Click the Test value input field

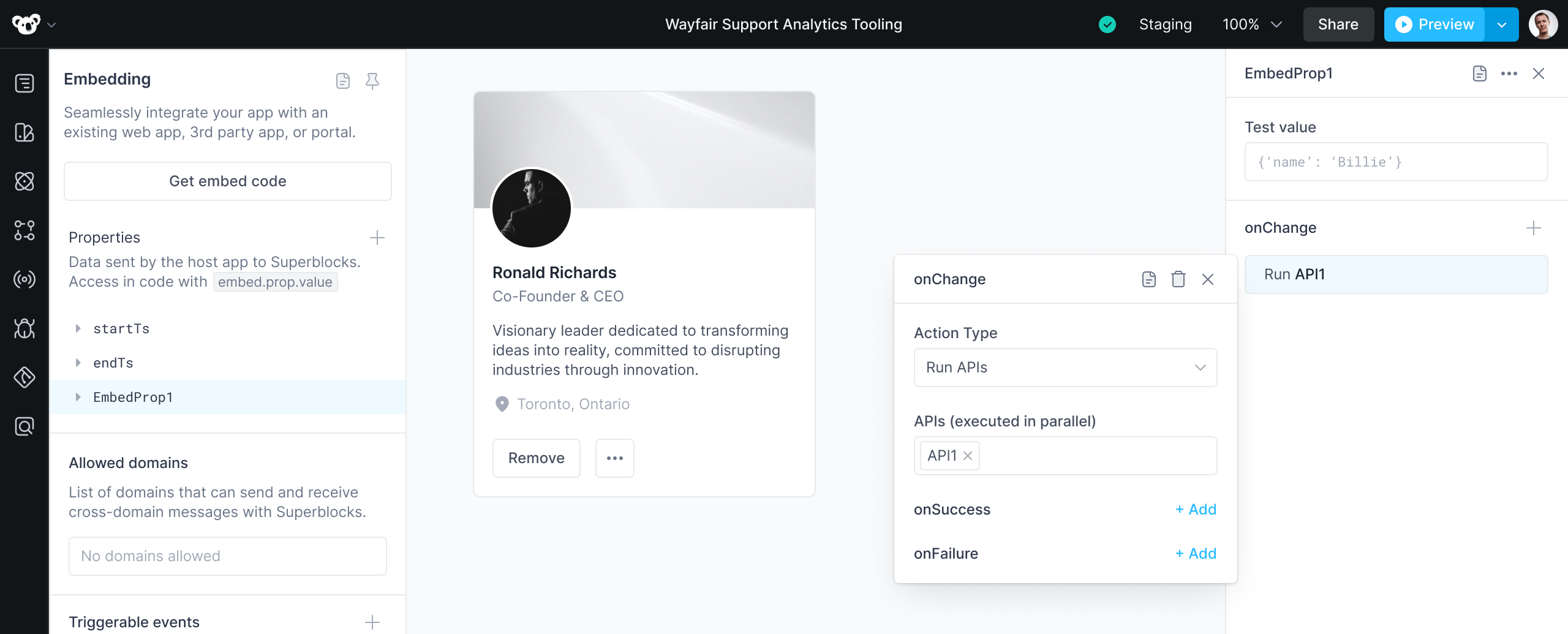pyautogui.click(x=1395, y=162)
